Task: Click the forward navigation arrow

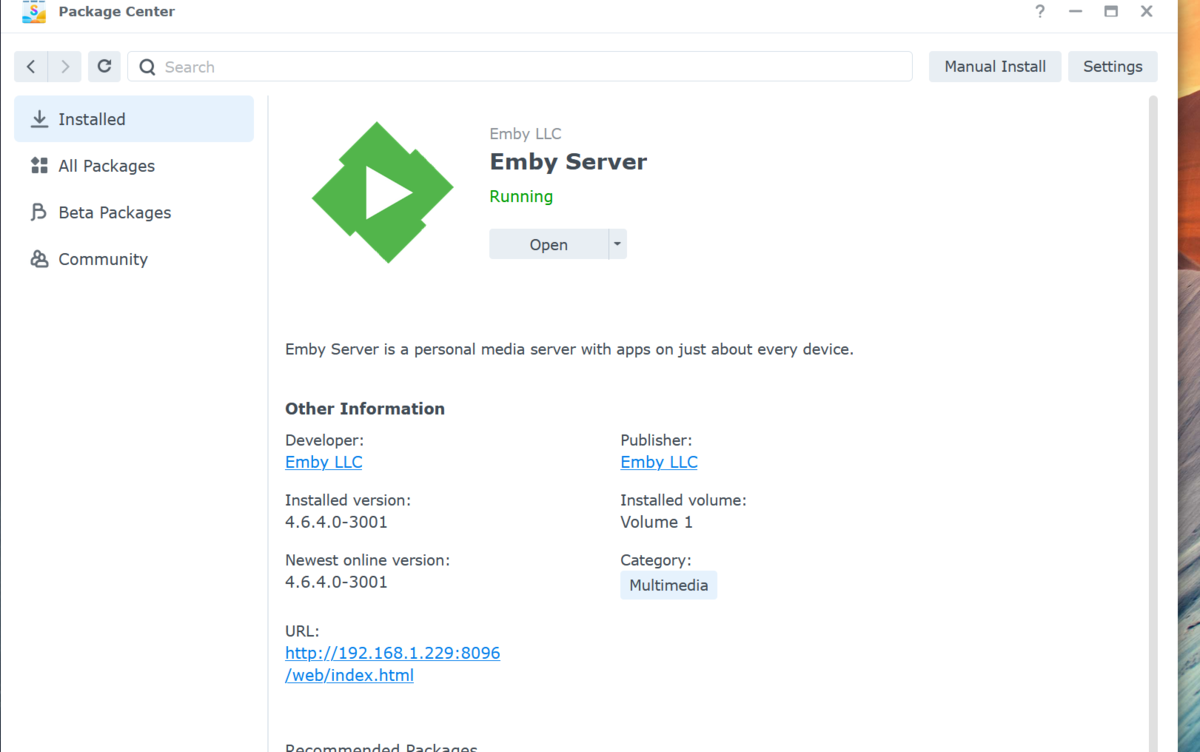Action: point(65,67)
